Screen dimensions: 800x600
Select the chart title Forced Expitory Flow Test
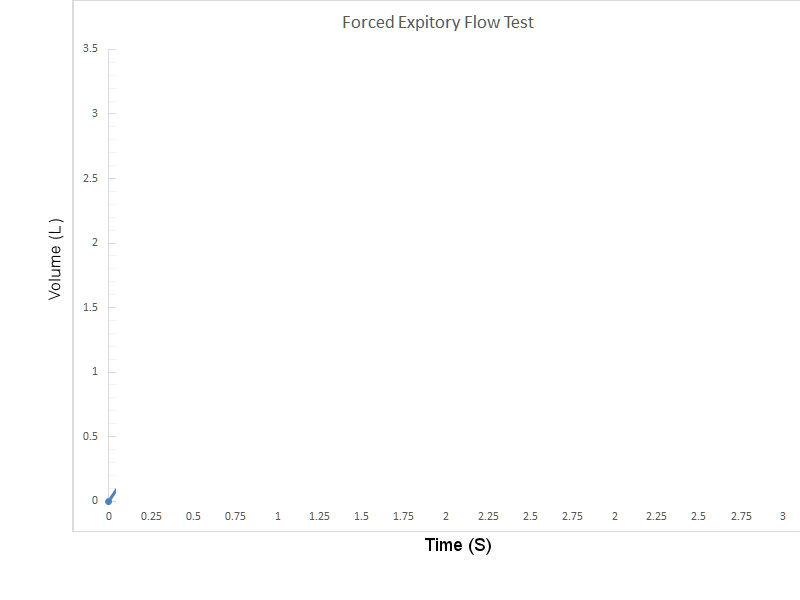pos(438,22)
